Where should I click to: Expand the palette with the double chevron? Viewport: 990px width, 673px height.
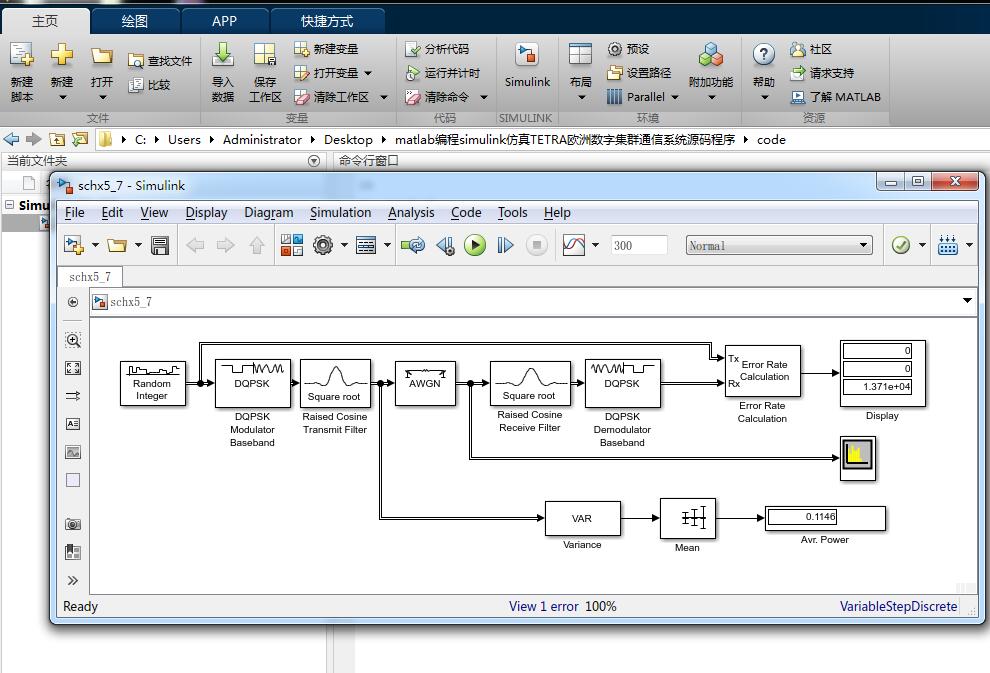click(x=73, y=581)
